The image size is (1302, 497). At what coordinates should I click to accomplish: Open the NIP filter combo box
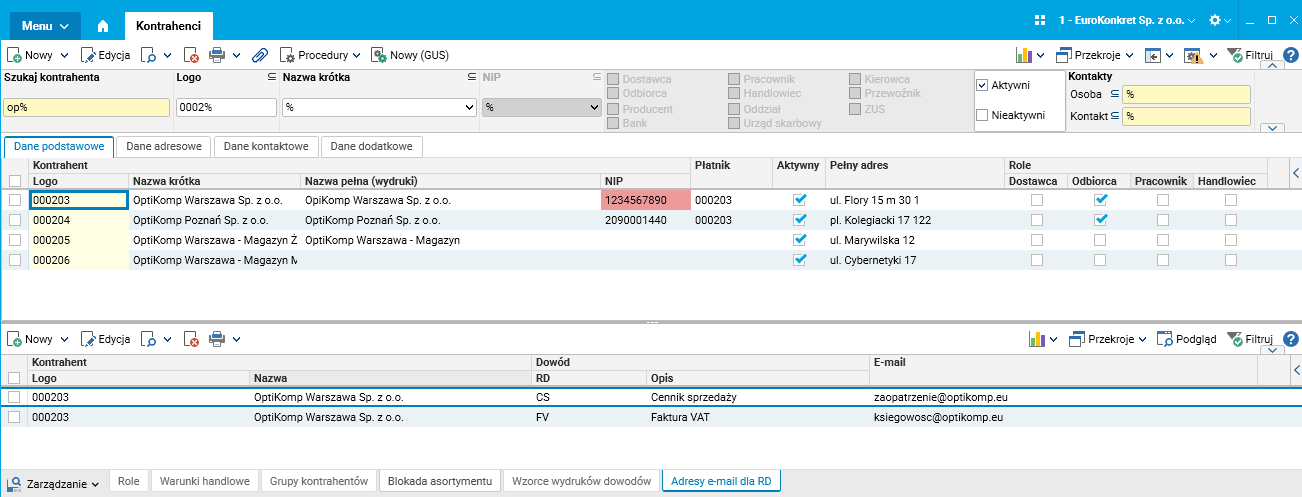coord(543,107)
